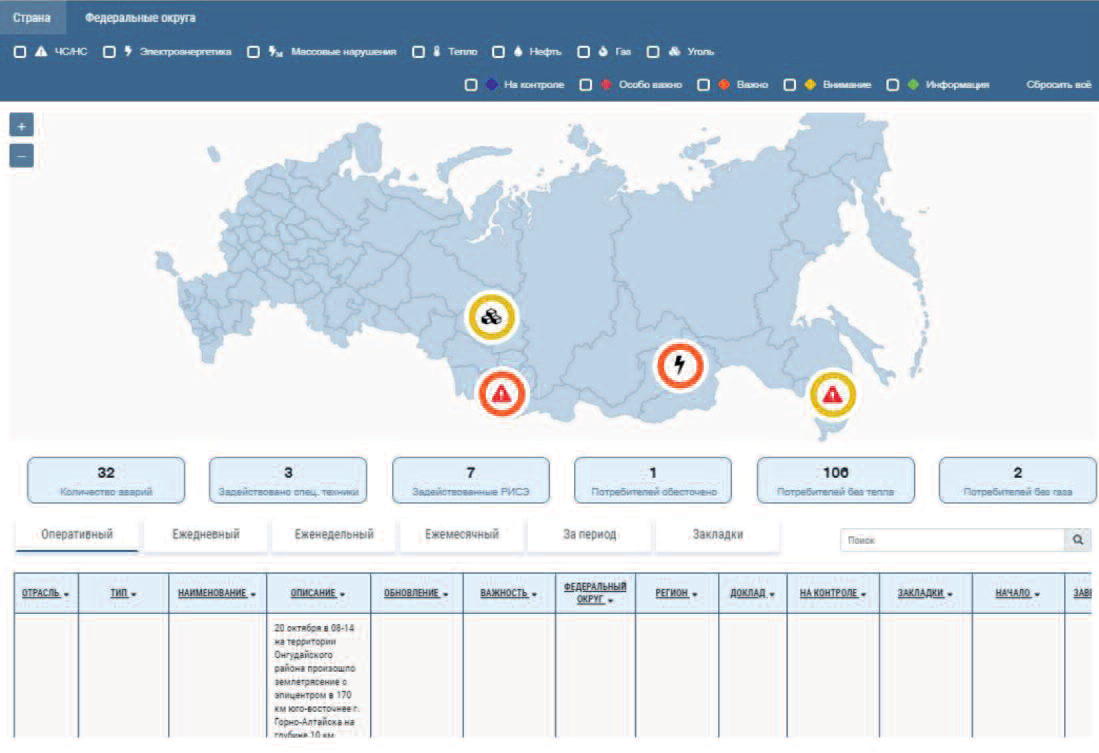
Task: Check the Внимание checkbox
Action: 790,85
